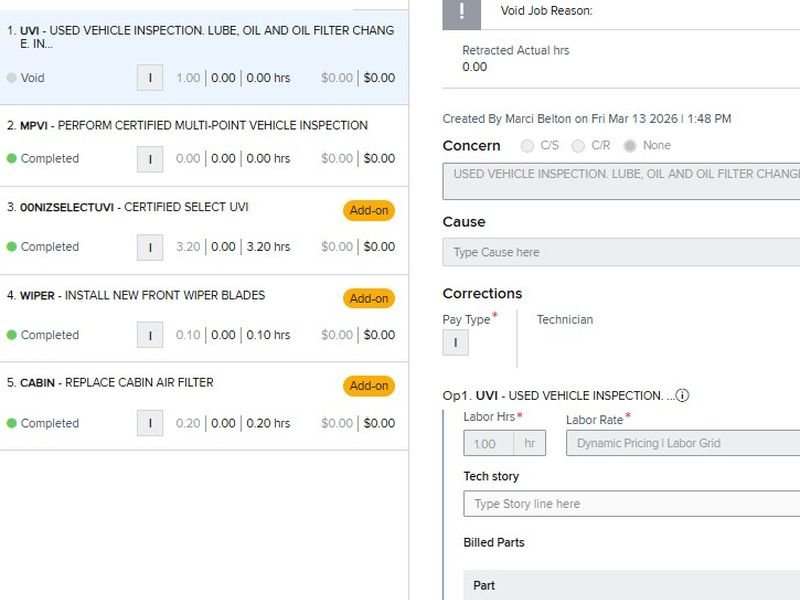Select the C/R concern radio button
This screenshot has height=600, width=800.
click(578, 146)
